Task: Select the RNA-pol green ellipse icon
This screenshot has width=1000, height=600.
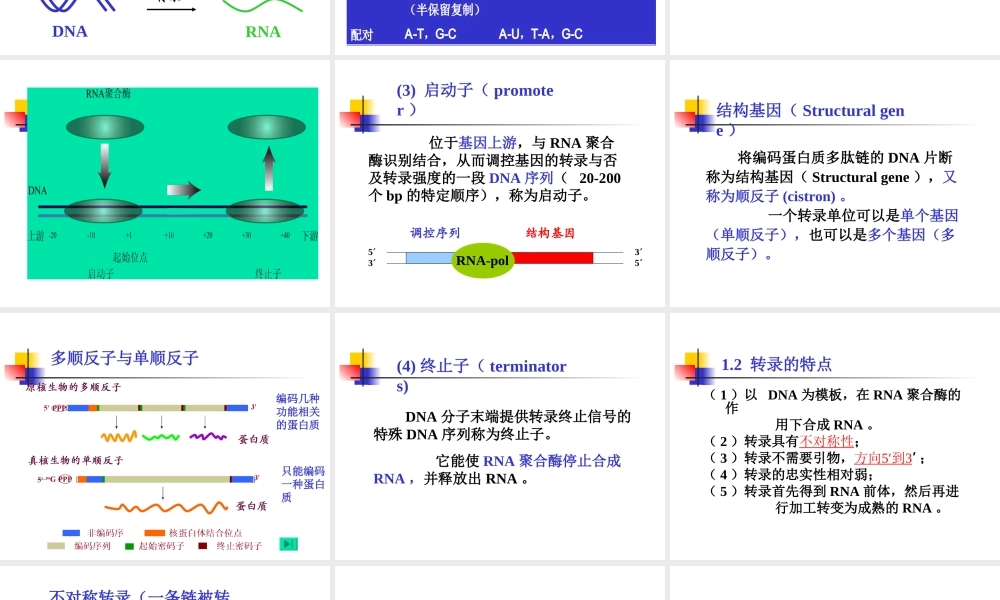Action: 483,261
